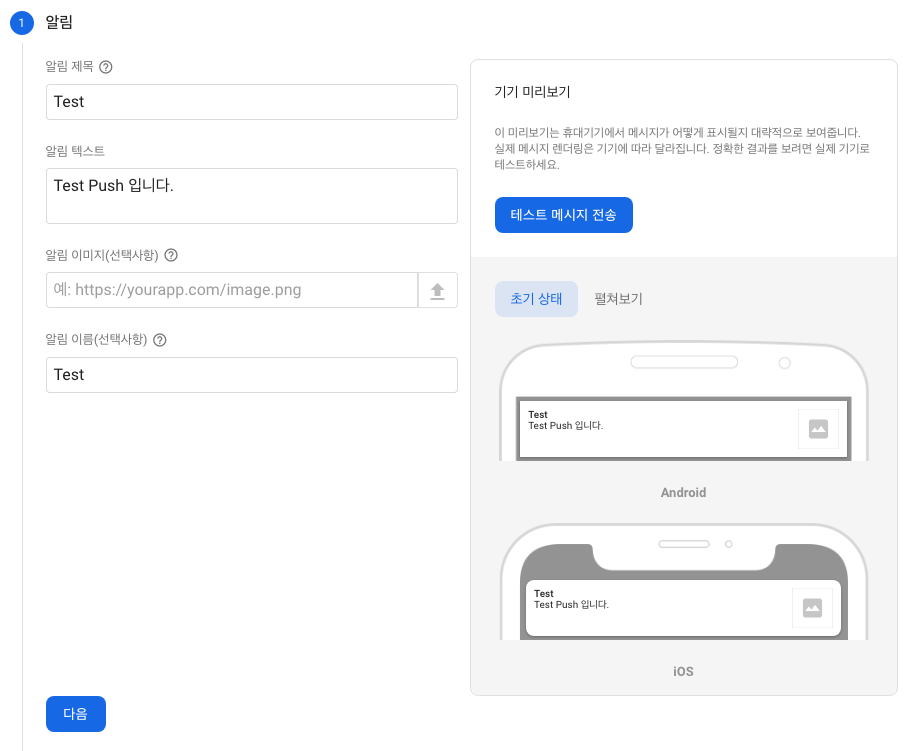The height and width of the screenshot is (751, 915).
Task: Click the 테스트 메시지 전송 button
Action: (564, 215)
